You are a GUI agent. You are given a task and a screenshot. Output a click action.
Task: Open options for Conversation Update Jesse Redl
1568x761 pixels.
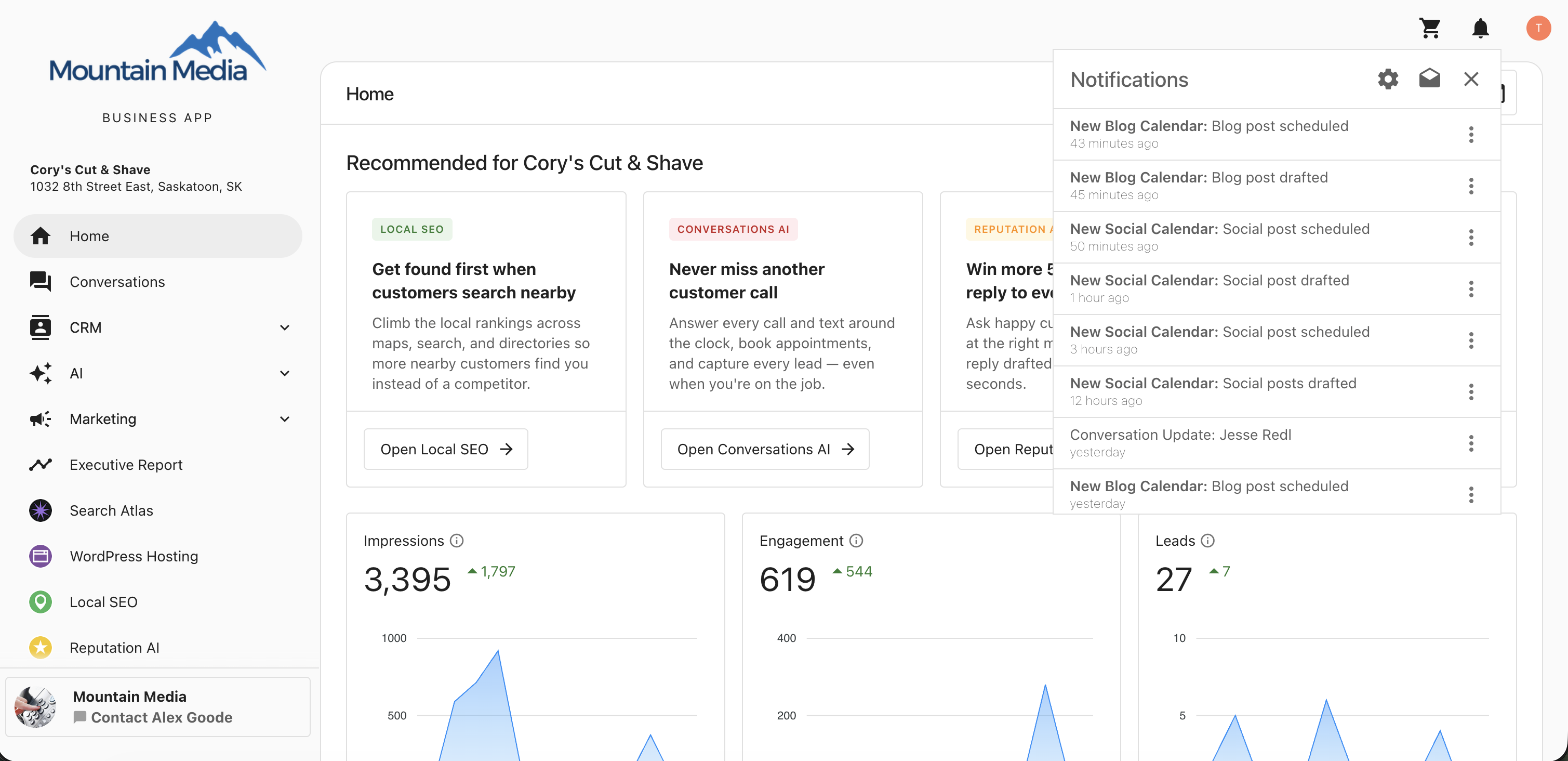pyautogui.click(x=1471, y=443)
